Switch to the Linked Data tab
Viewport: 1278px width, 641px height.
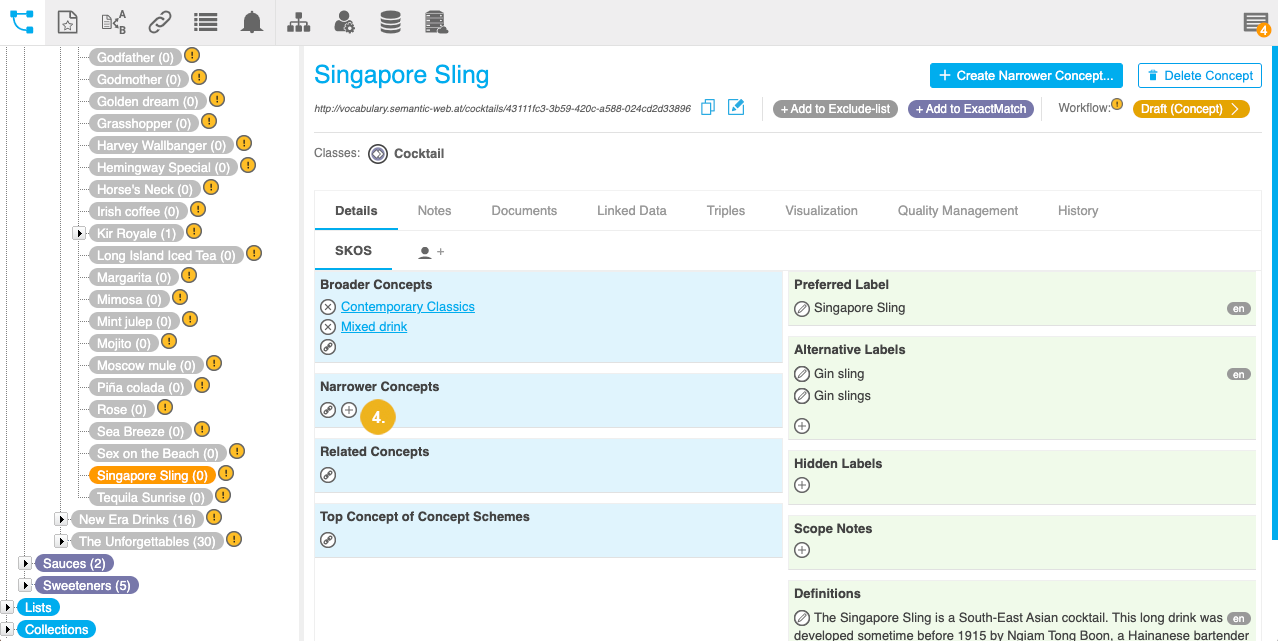pos(631,211)
